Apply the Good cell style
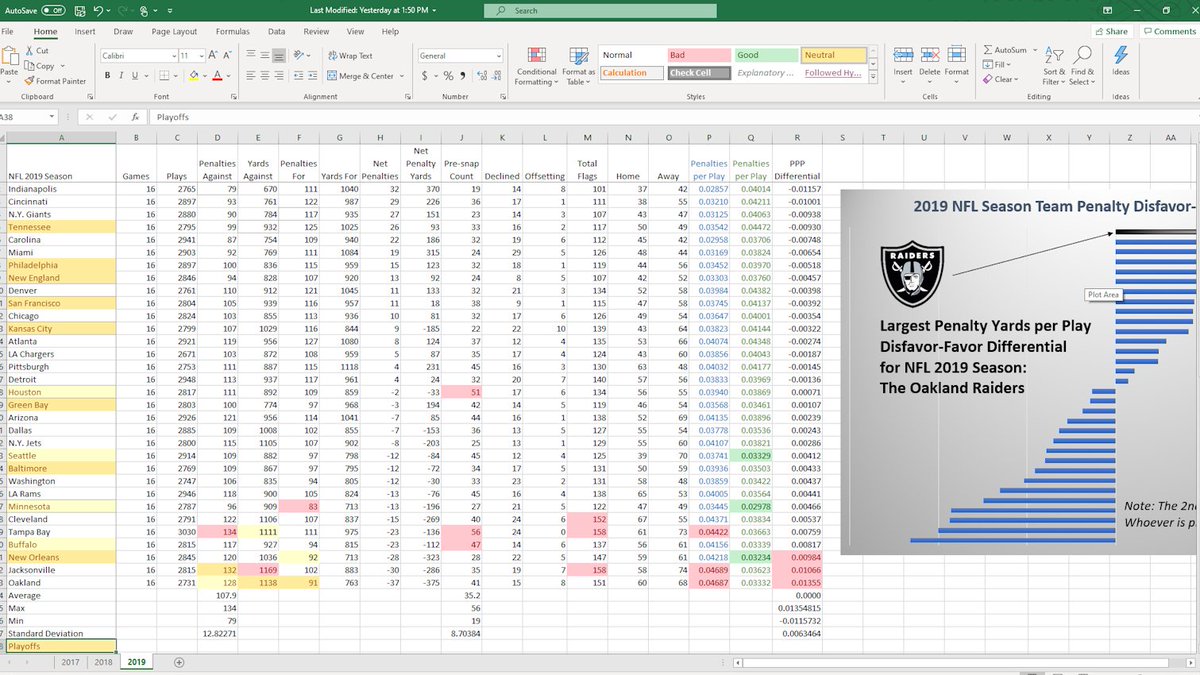 pyautogui.click(x=765, y=55)
